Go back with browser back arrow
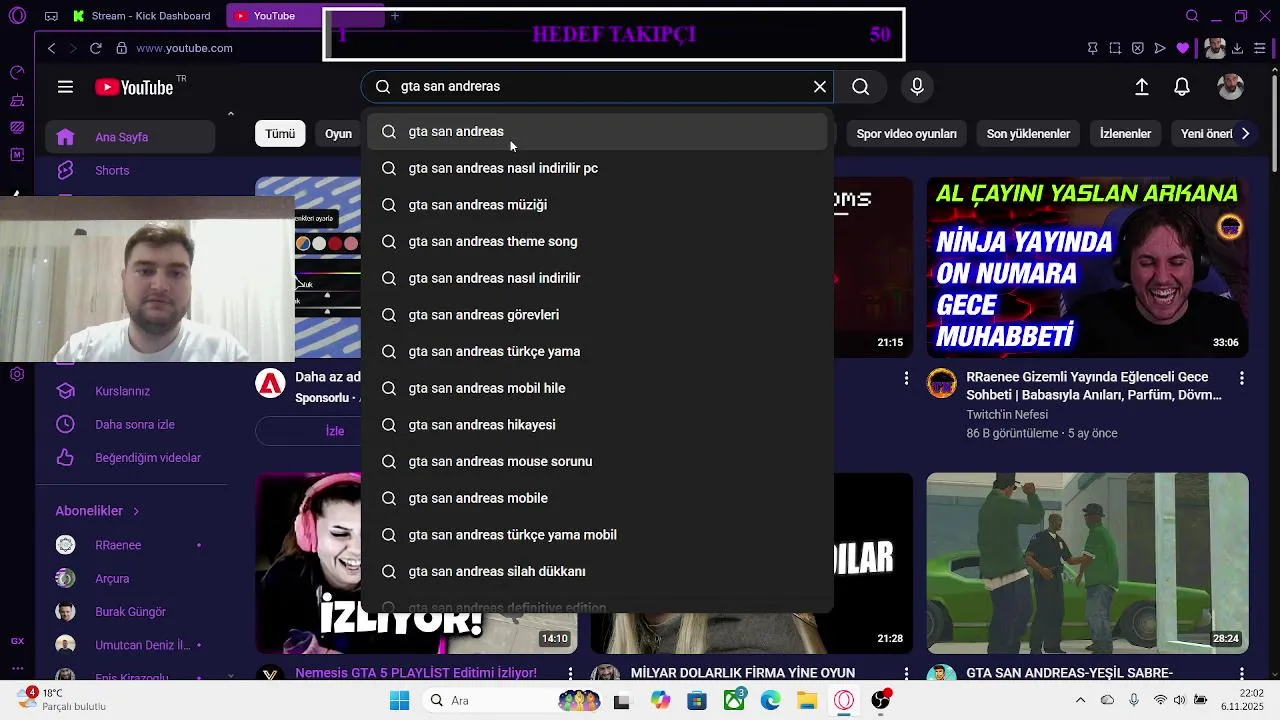 (52, 48)
